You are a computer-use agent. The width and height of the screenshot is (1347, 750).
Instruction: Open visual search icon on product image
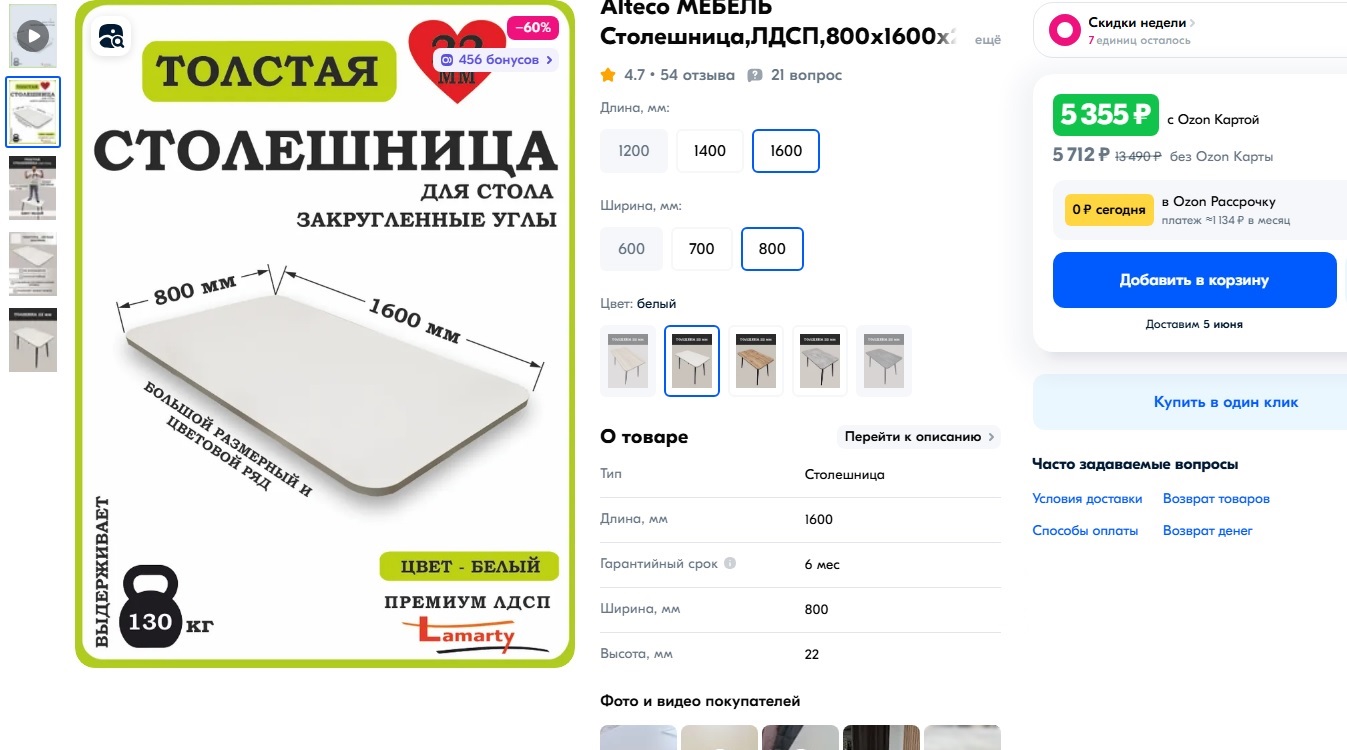(112, 37)
